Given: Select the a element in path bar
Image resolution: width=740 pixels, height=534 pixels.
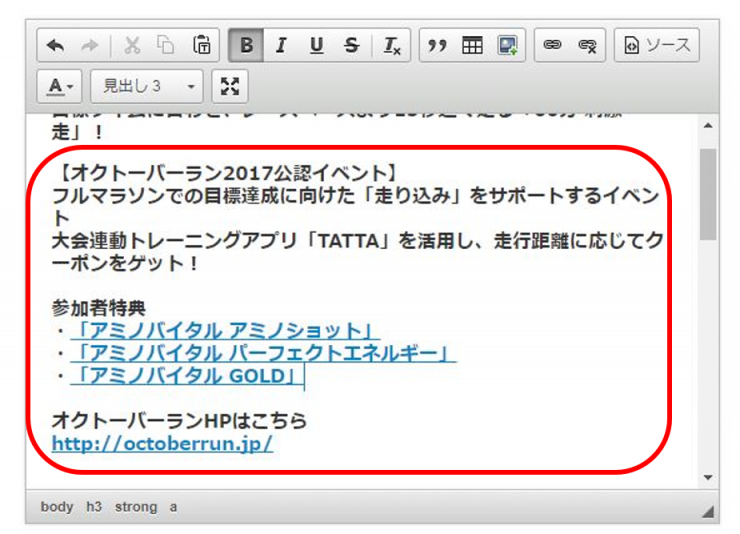Looking at the screenshot, I should [174, 507].
